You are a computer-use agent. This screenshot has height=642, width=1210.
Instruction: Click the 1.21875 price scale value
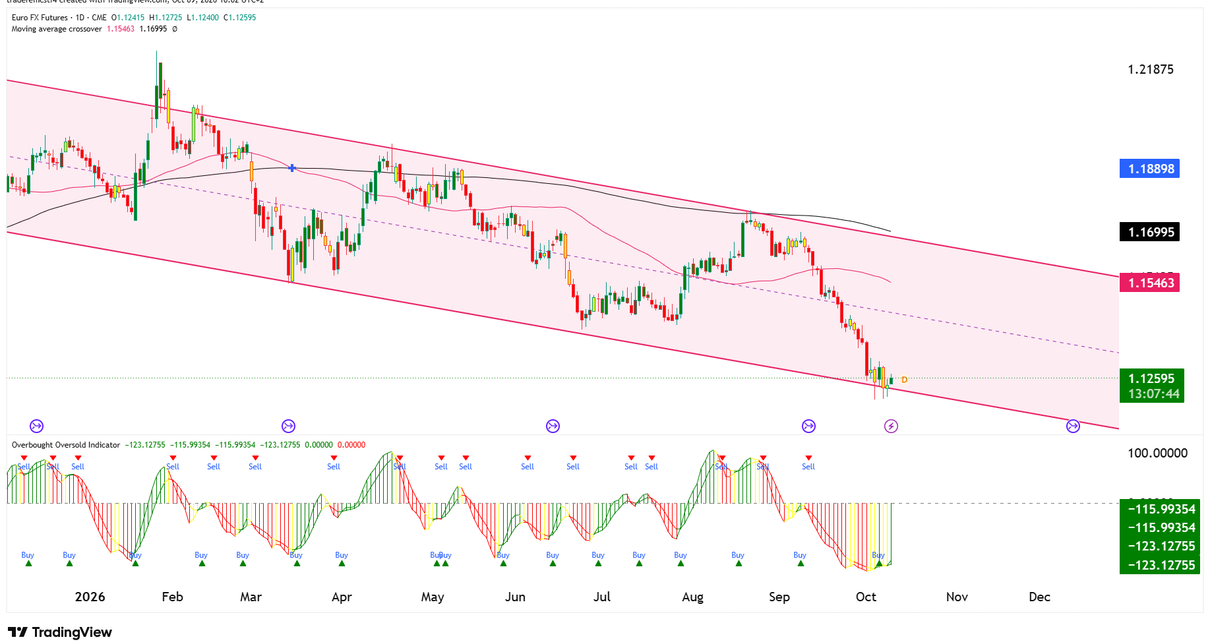[1150, 70]
